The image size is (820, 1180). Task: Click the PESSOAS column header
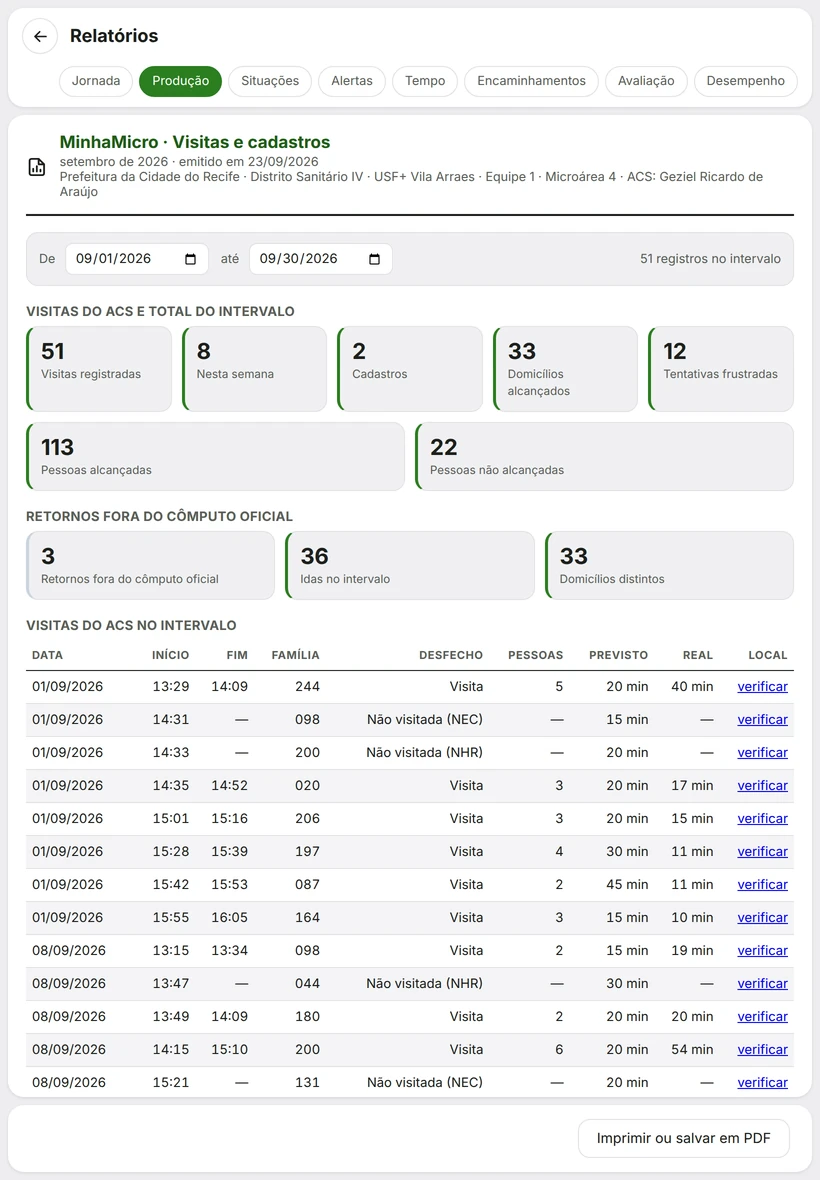[536, 655]
